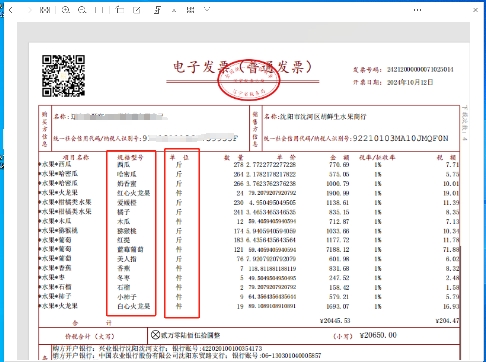Screen dimensions: 486x362
Task: Click the amount value 1693.07
Action: (x=338, y=306)
